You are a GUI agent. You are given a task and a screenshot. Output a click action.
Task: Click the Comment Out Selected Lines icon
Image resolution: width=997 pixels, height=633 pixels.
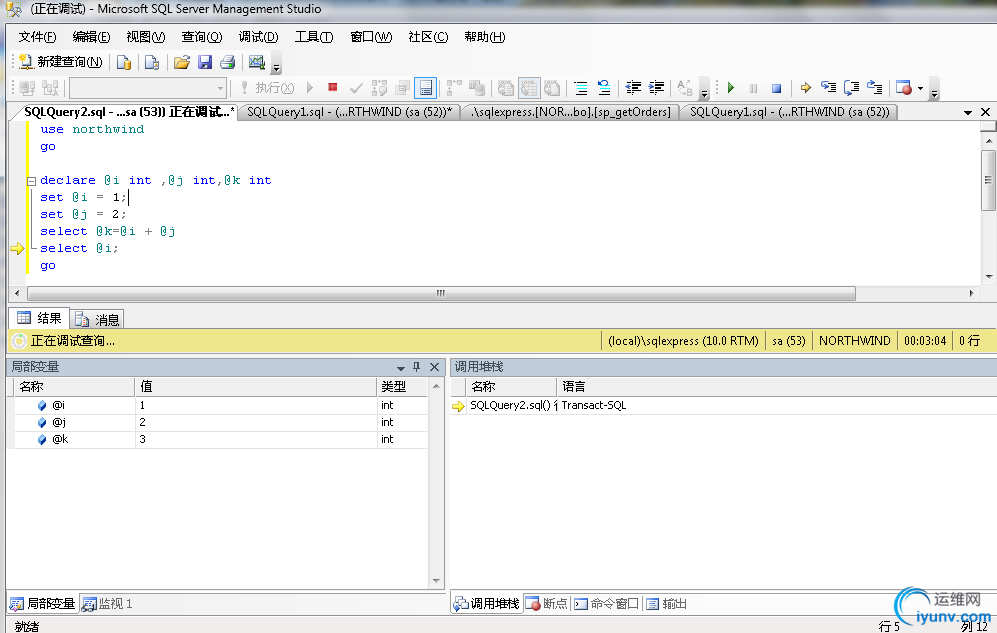point(581,88)
